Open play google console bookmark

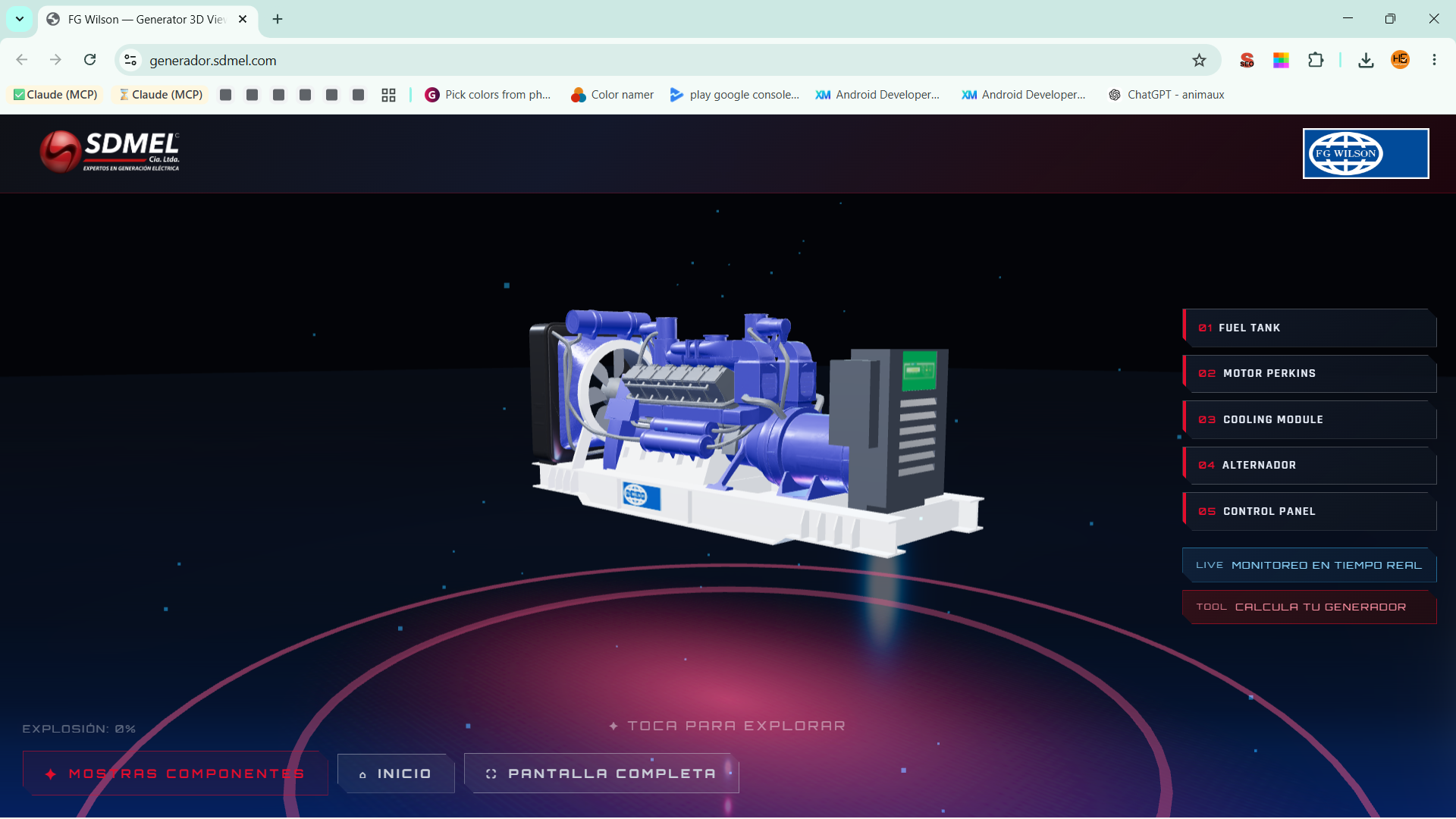click(x=734, y=95)
